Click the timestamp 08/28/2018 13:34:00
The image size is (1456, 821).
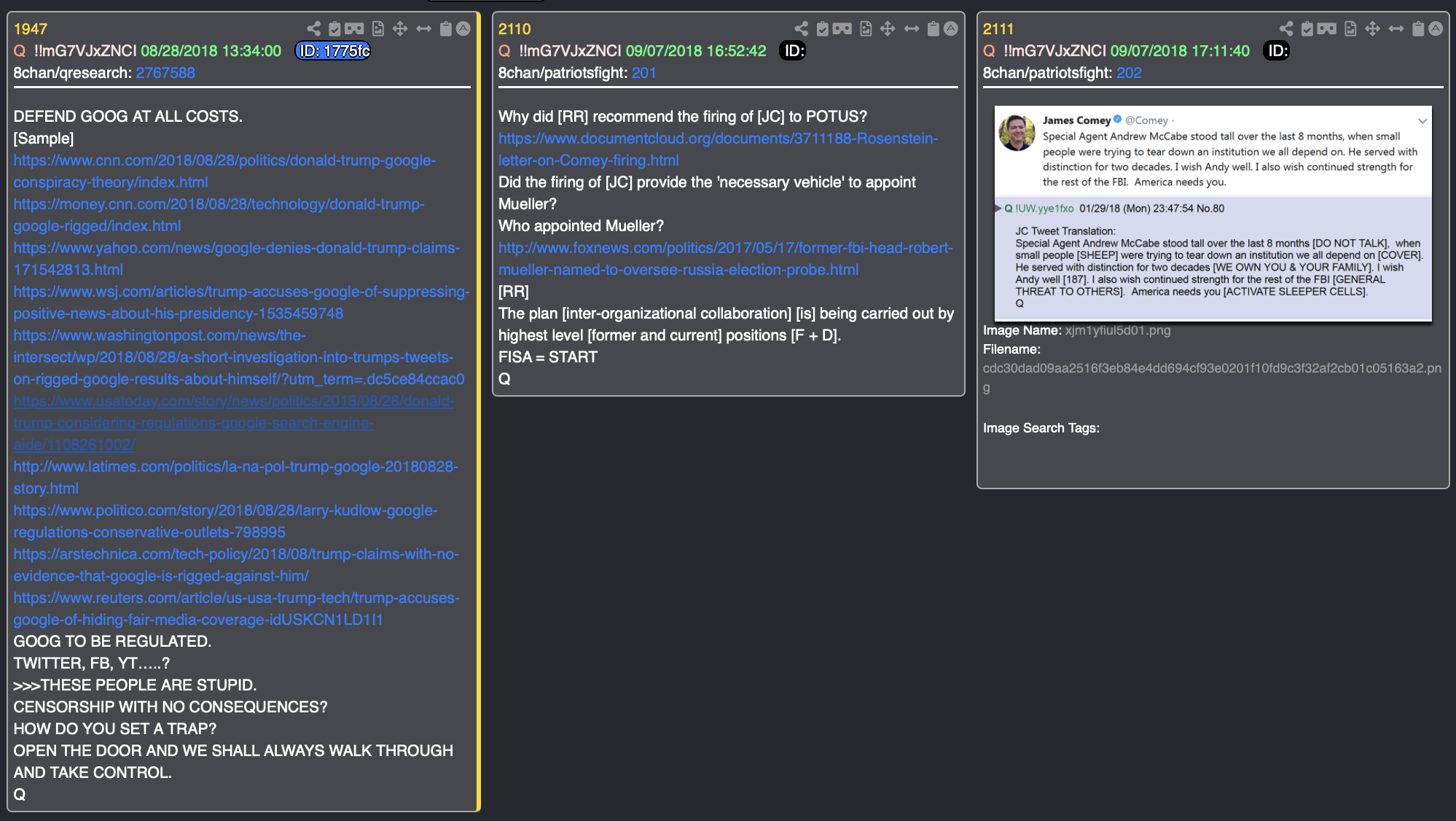[211, 51]
